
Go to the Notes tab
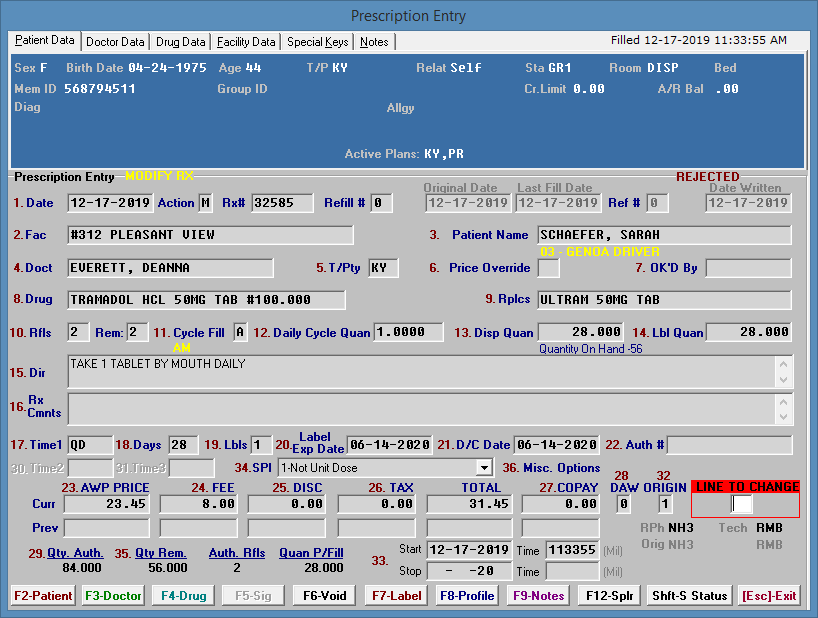(x=375, y=42)
